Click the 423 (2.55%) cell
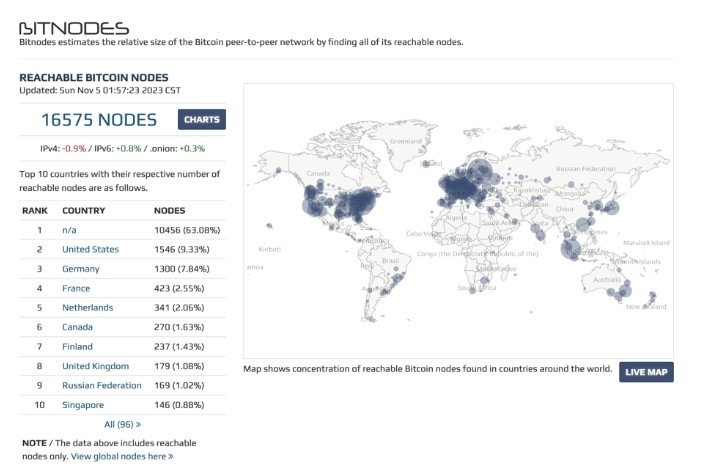Image resolution: width=705 pixels, height=470 pixels. point(179,288)
